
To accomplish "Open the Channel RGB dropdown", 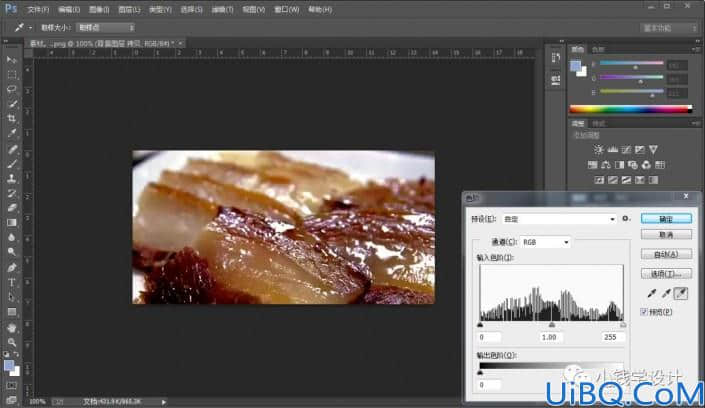I will (x=545, y=242).
